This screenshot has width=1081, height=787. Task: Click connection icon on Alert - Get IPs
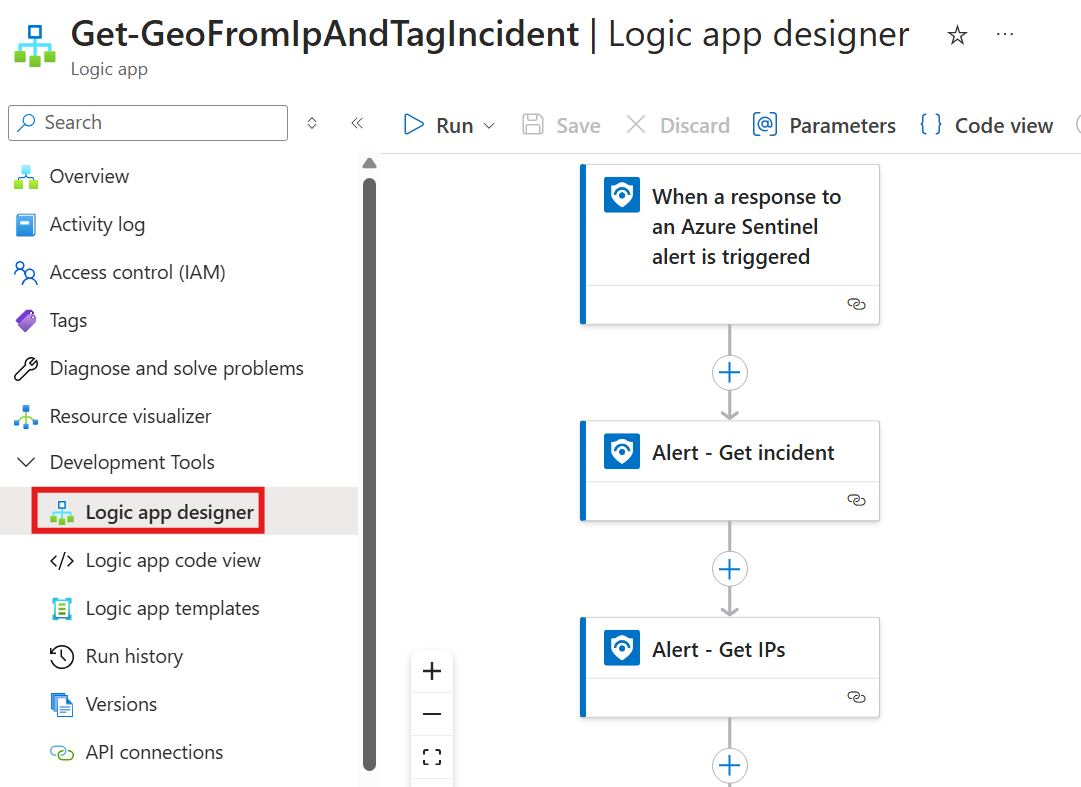point(856,697)
